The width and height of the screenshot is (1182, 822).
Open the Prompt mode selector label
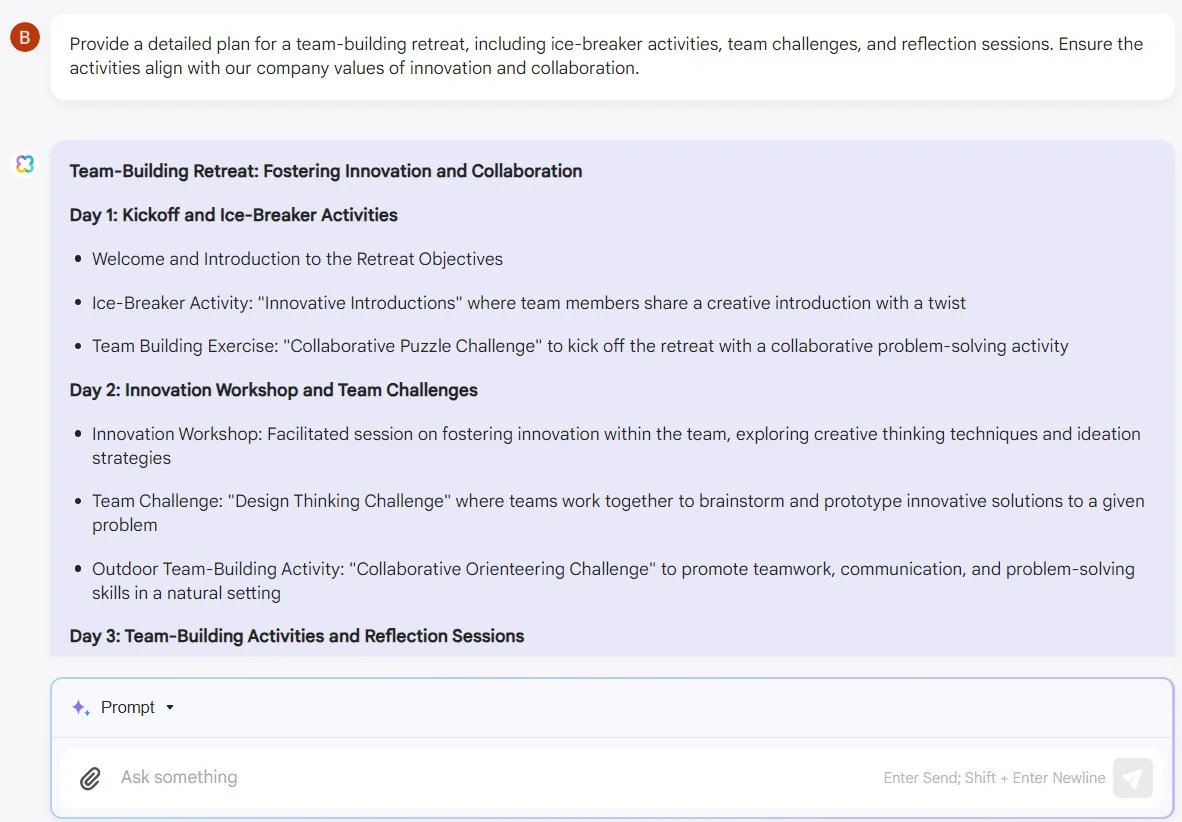pos(127,707)
